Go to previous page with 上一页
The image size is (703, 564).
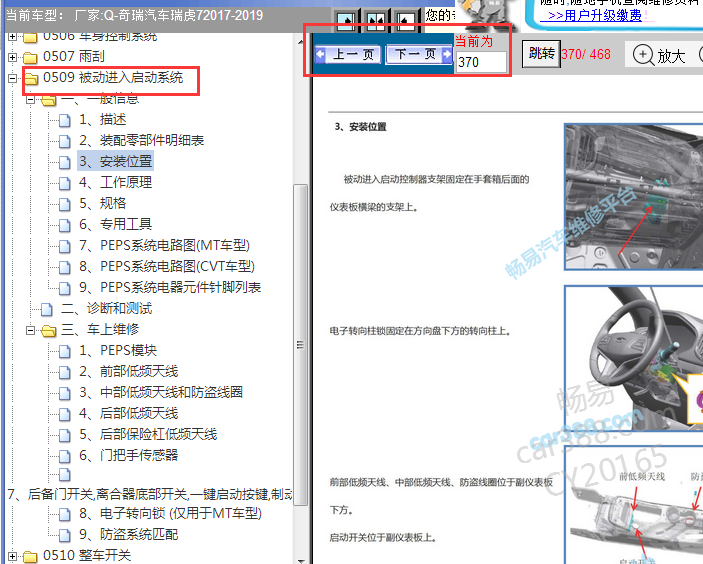coord(348,55)
